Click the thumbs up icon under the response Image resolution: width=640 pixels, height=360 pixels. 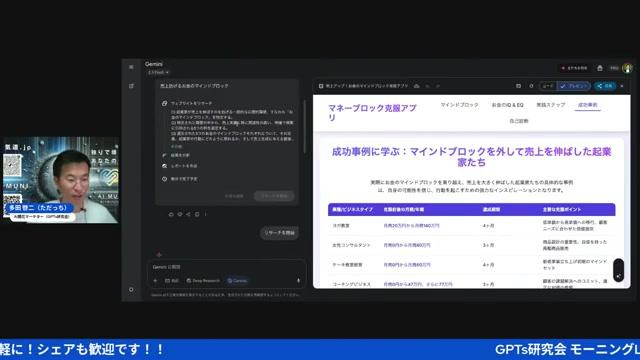pyautogui.click(x=171, y=214)
